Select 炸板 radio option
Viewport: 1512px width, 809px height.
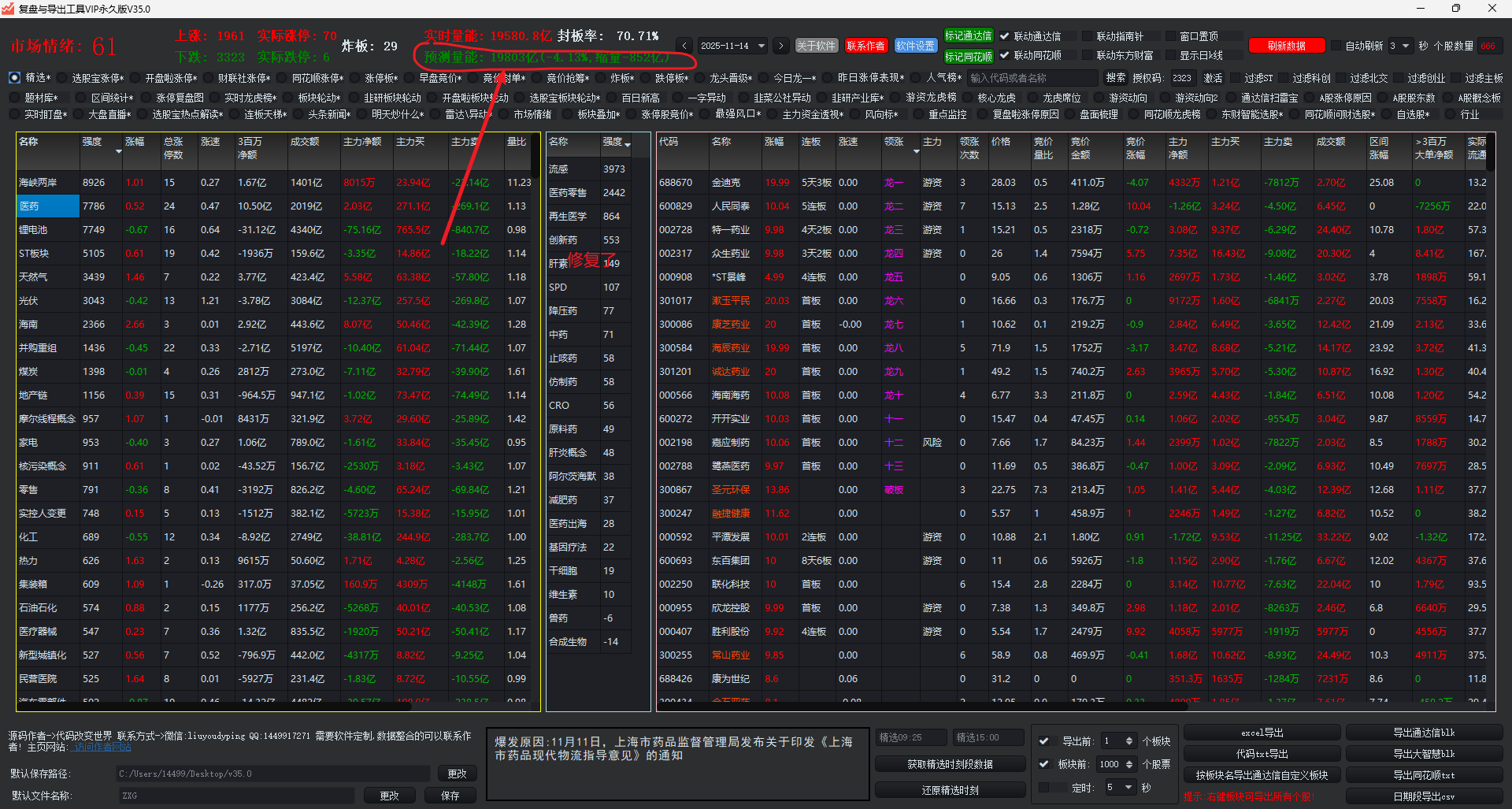click(x=600, y=77)
